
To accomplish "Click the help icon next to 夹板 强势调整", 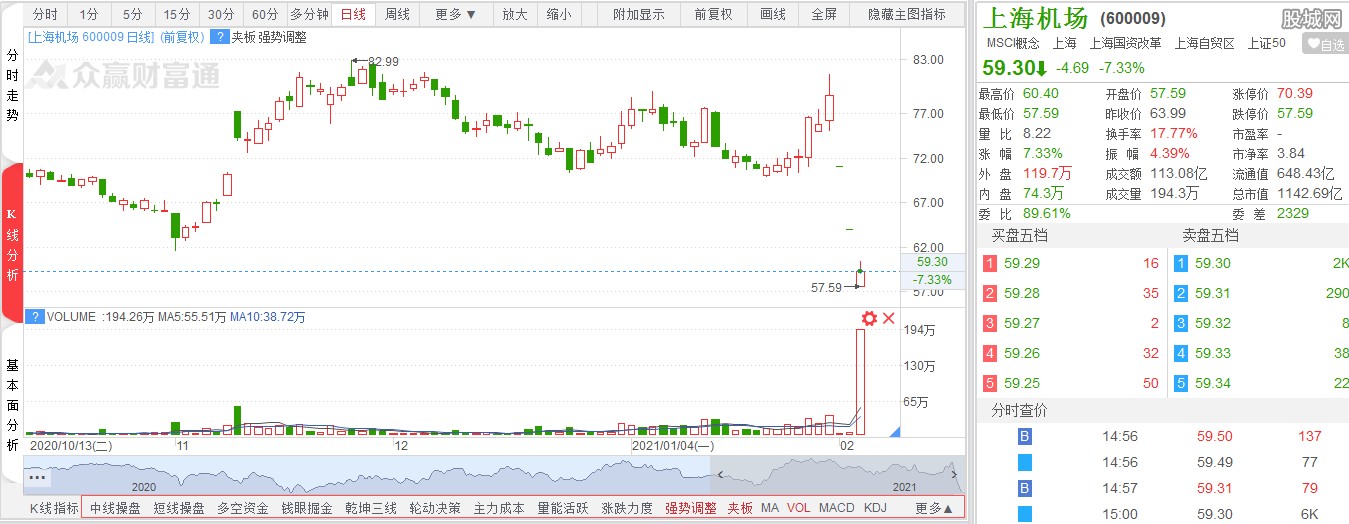I will (219, 37).
